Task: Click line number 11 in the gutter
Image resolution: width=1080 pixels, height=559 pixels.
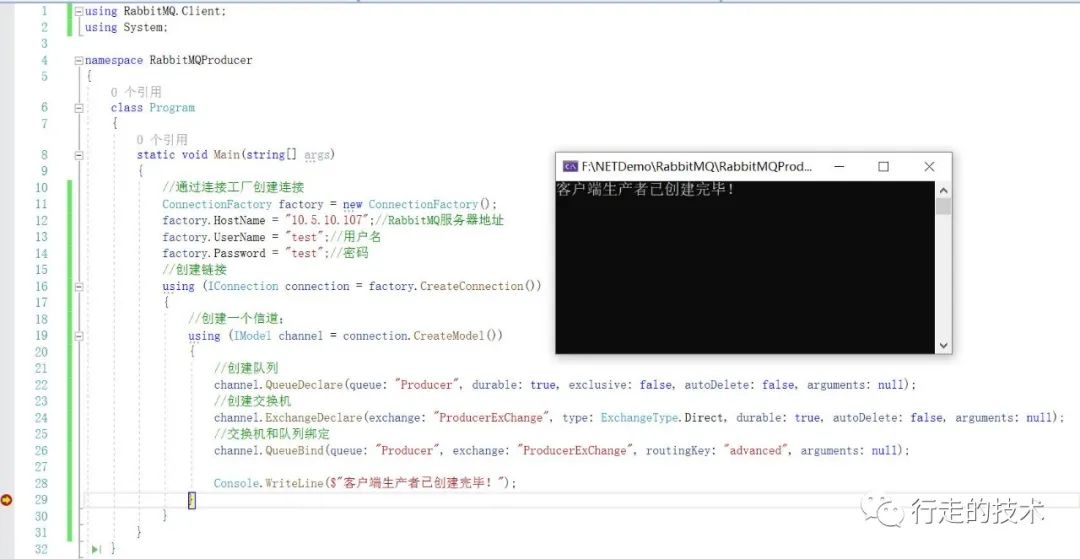Action: pos(41,204)
